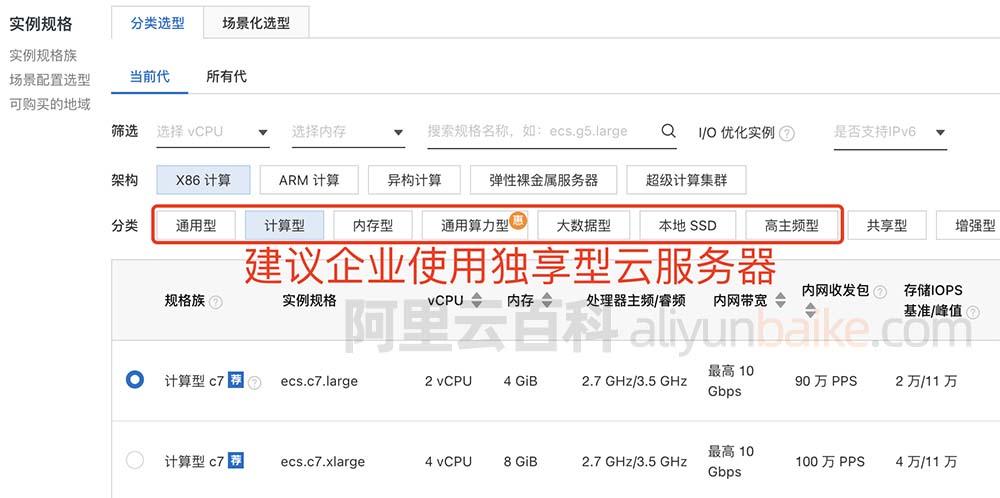
Task: Click help icon beside 存储IOPS header
Action: pyautogui.click(x=972, y=311)
